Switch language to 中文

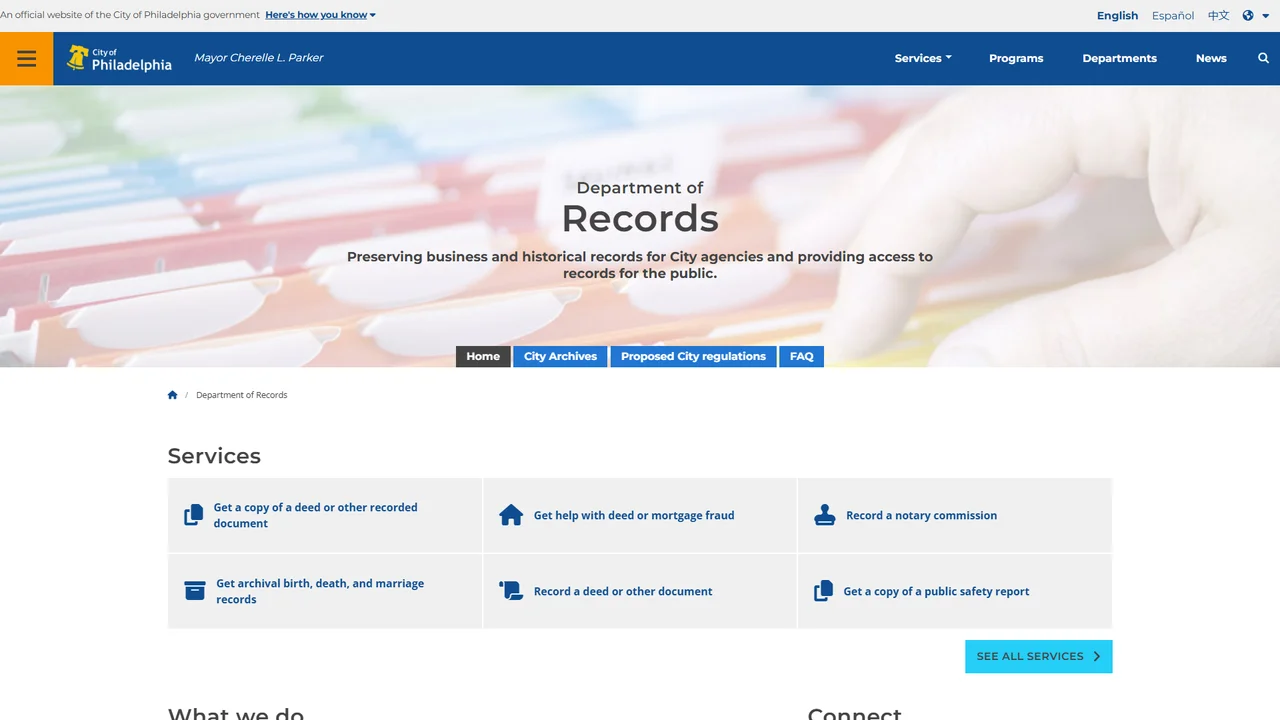[x=1218, y=15]
